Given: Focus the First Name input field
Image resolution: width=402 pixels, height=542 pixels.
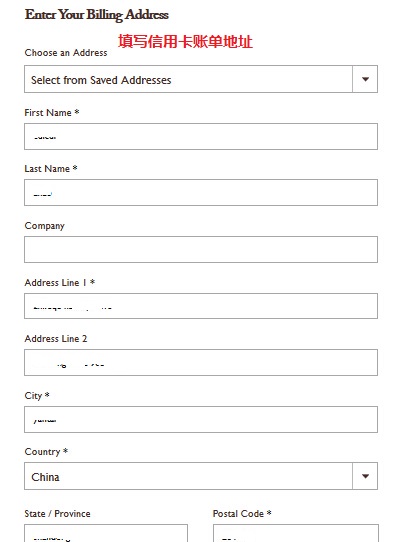Looking at the screenshot, I should pyautogui.click(x=201, y=137).
